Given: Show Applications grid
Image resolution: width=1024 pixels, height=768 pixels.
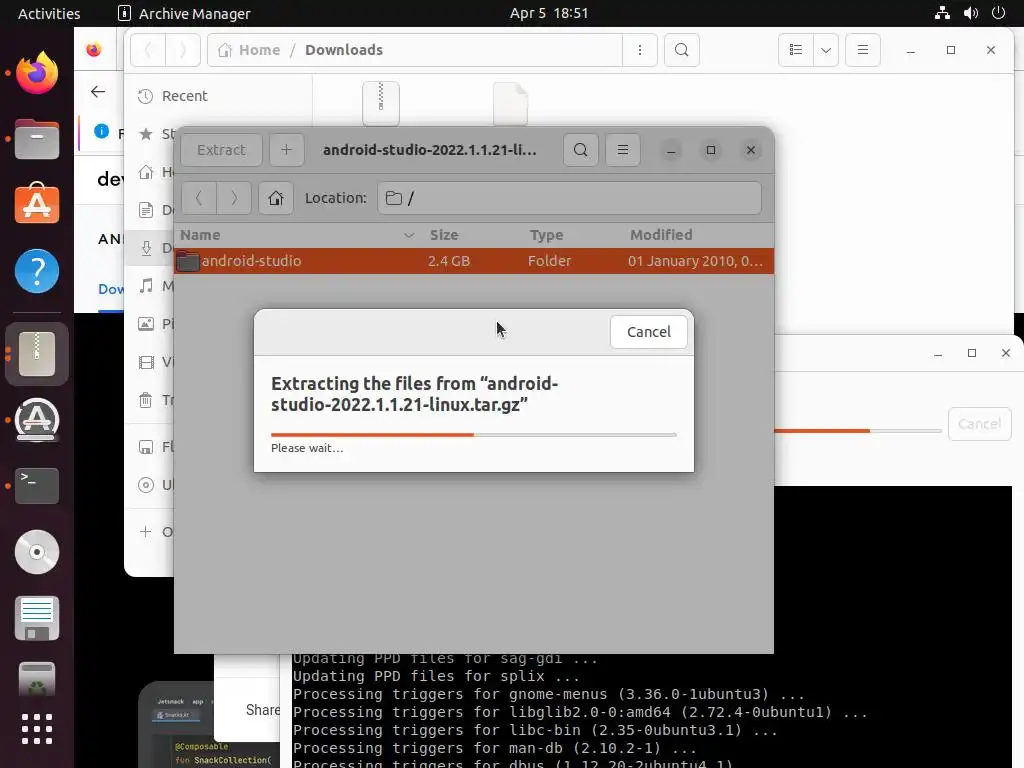Looking at the screenshot, I should [37, 729].
